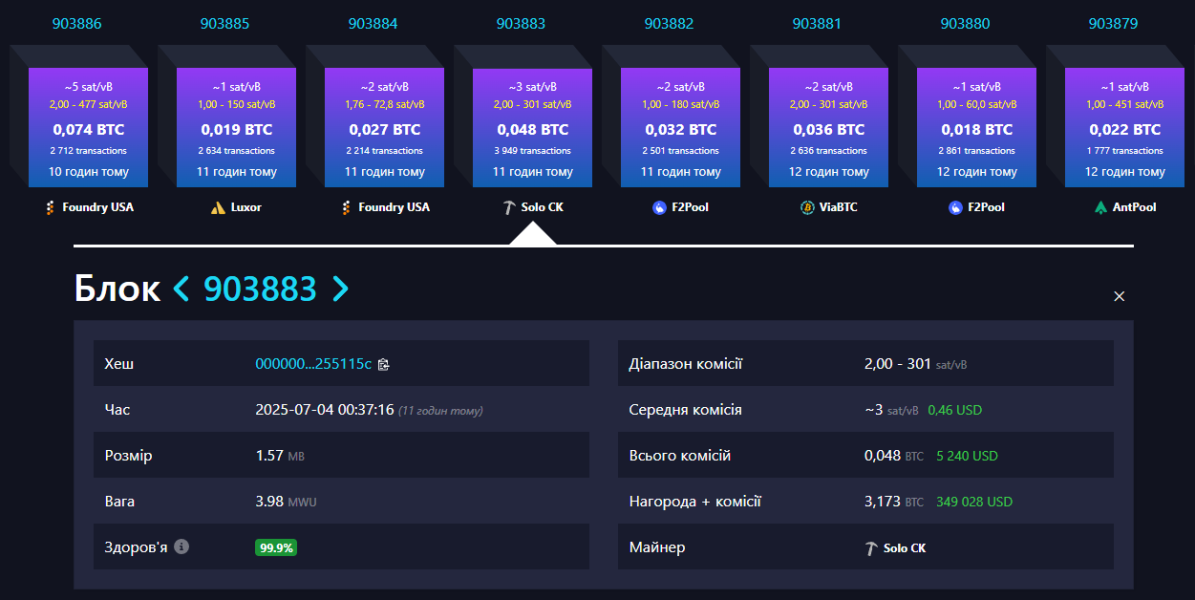Click the Foundry USA icon under block 903886
This screenshot has height=600, width=1195.
51,208
